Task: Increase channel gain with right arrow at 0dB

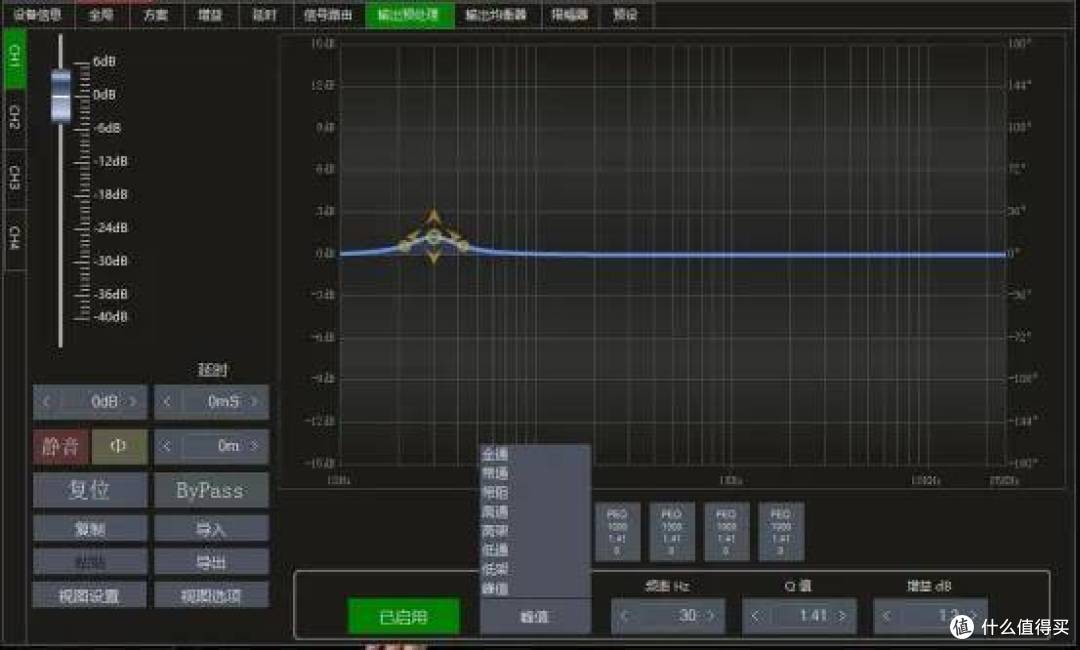Action: [x=134, y=401]
